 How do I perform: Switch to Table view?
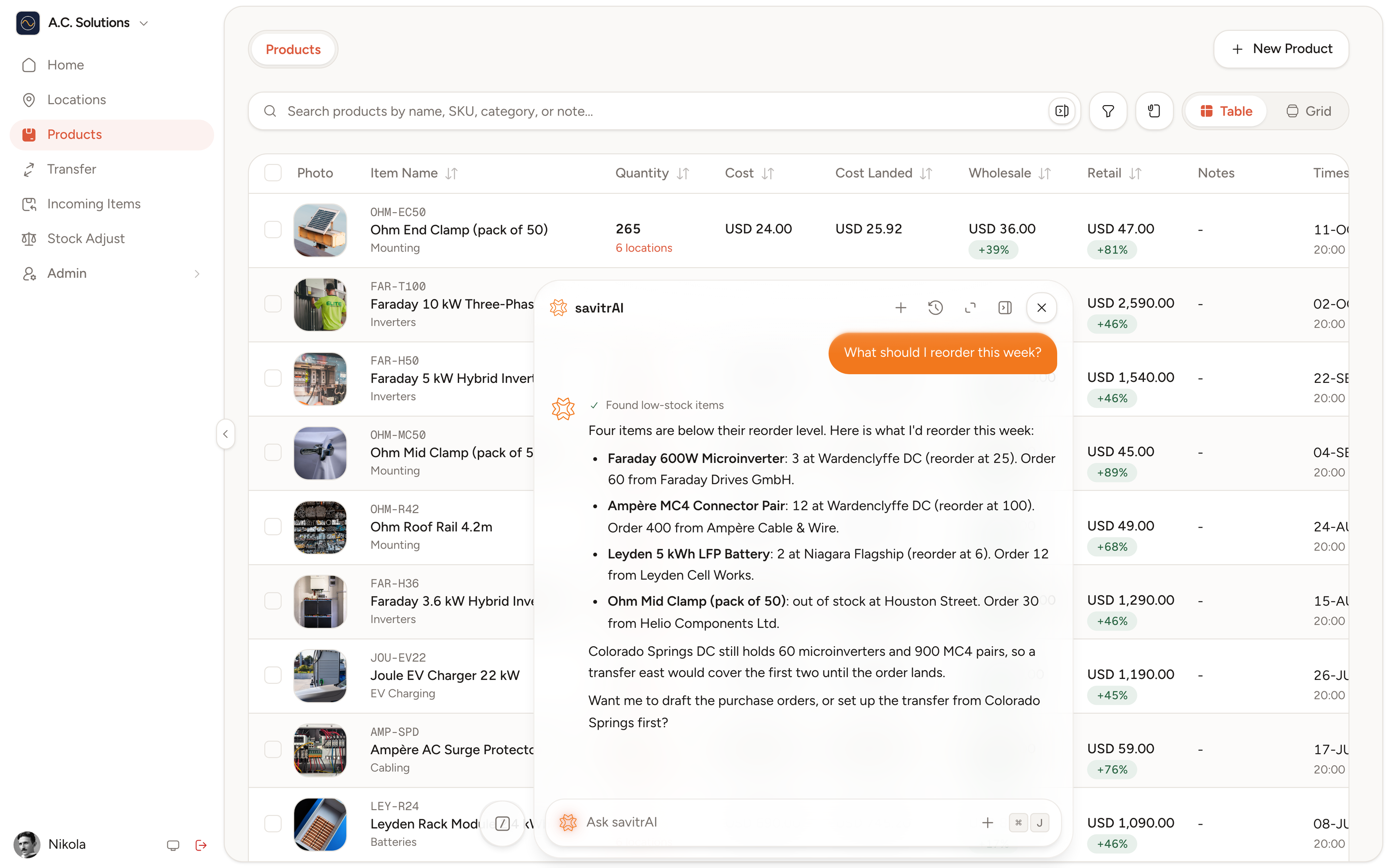click(1226, 111)
